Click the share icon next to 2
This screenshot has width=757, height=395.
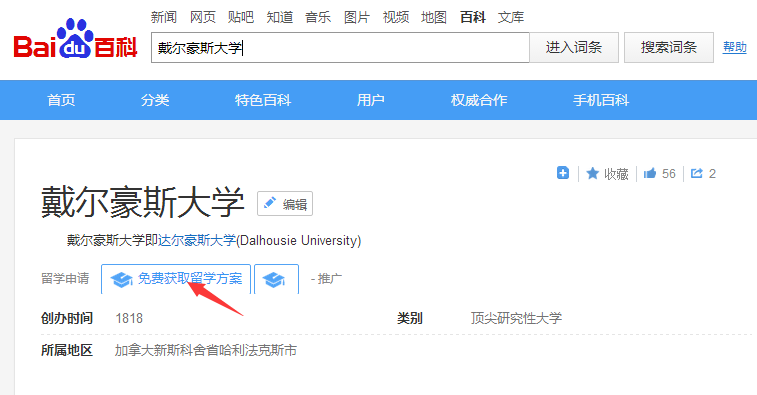pyautogui.click(x=697, y=173)
